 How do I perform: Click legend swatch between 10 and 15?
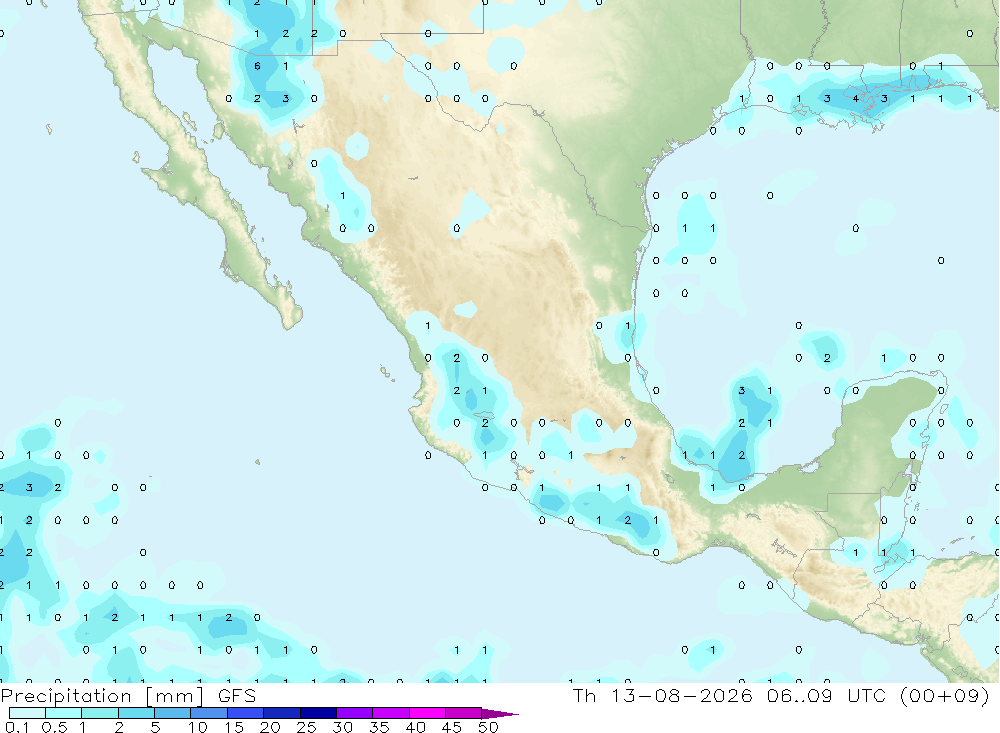click(209, 713)
